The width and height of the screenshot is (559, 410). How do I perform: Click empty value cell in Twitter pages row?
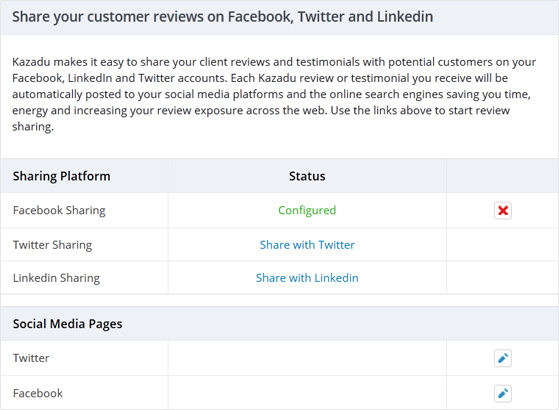pyautogui.click(x=307, y=358)
